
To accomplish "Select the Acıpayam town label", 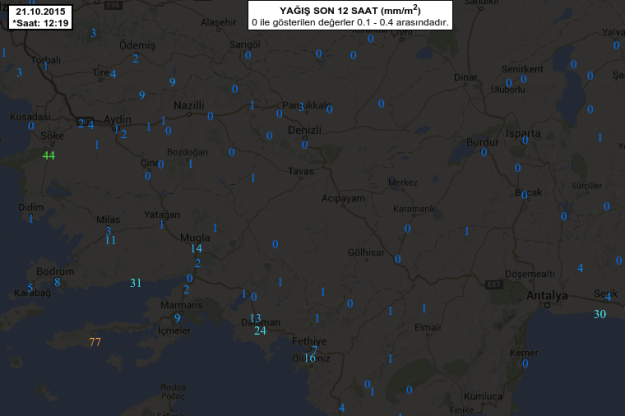I will tap(342, 198).
